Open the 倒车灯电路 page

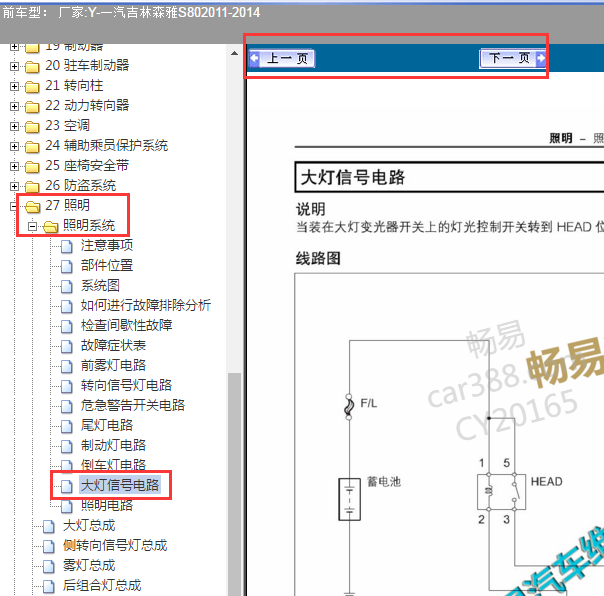113,465
